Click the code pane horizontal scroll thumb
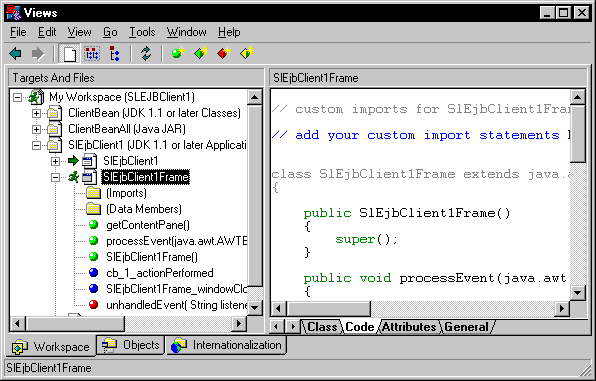 click(x=328, y=309)
